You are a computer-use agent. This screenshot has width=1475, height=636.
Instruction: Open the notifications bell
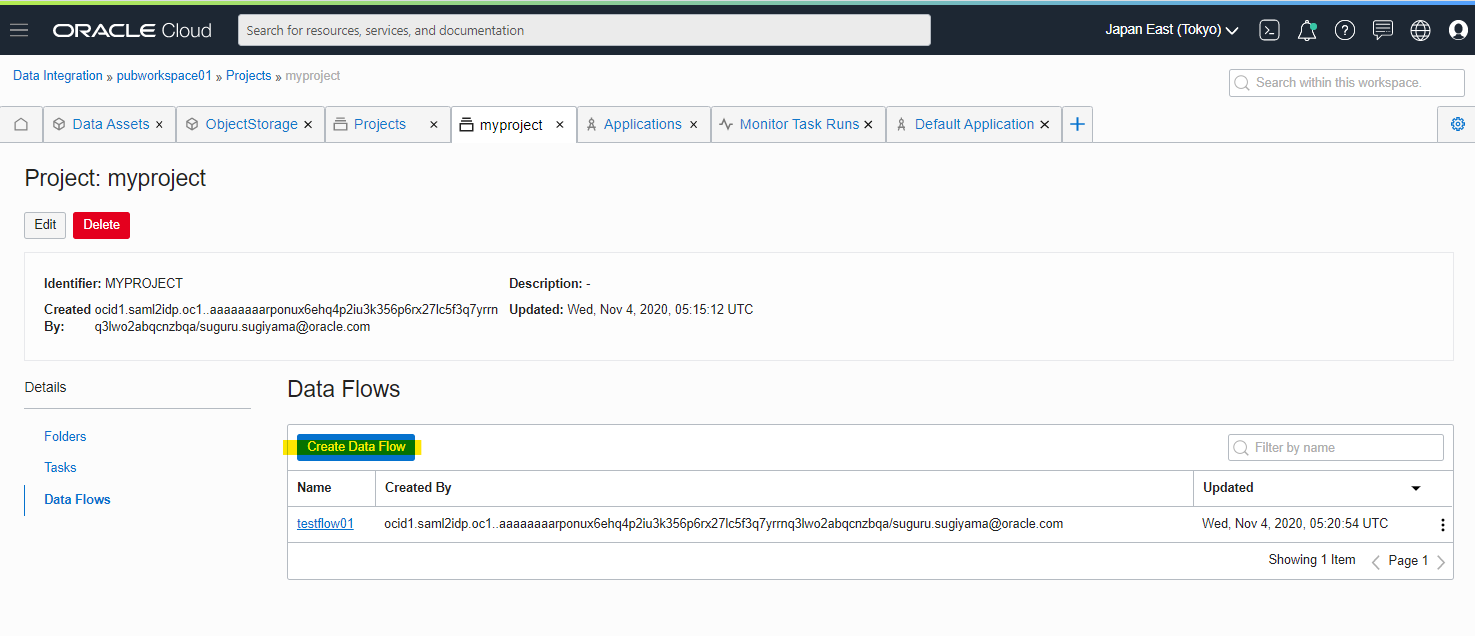pos(1307,30)
